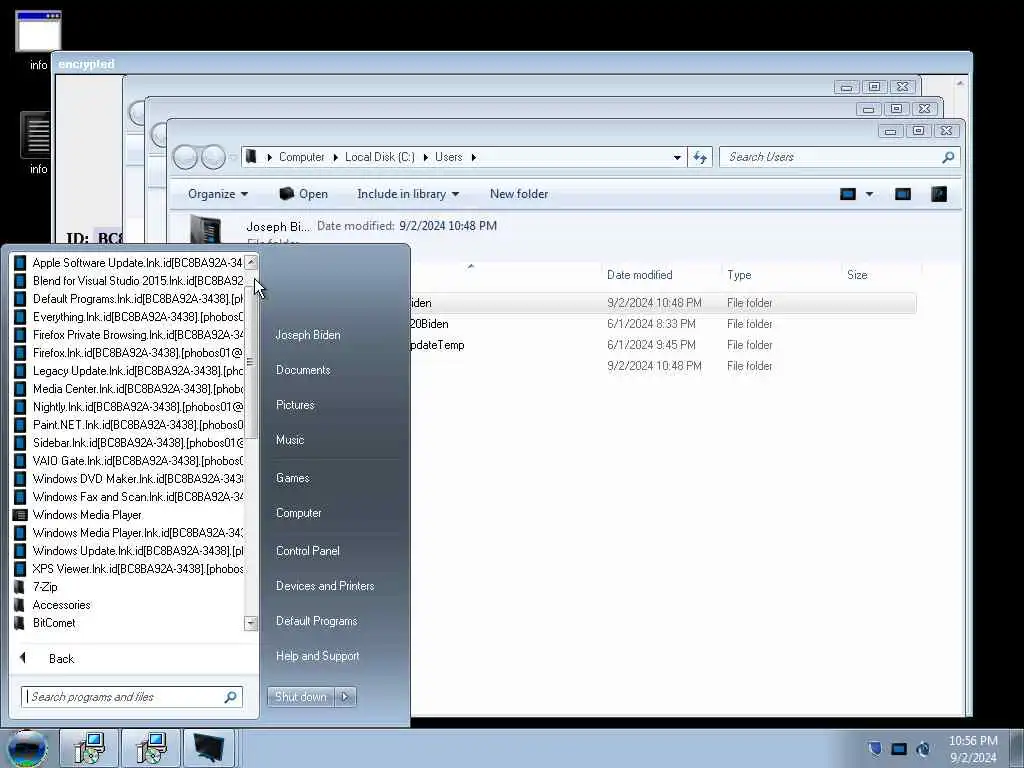Viewport: 1024px width, 768px height.
Task: Open second installer icon on taskbar
Action: tap(151, 748)
